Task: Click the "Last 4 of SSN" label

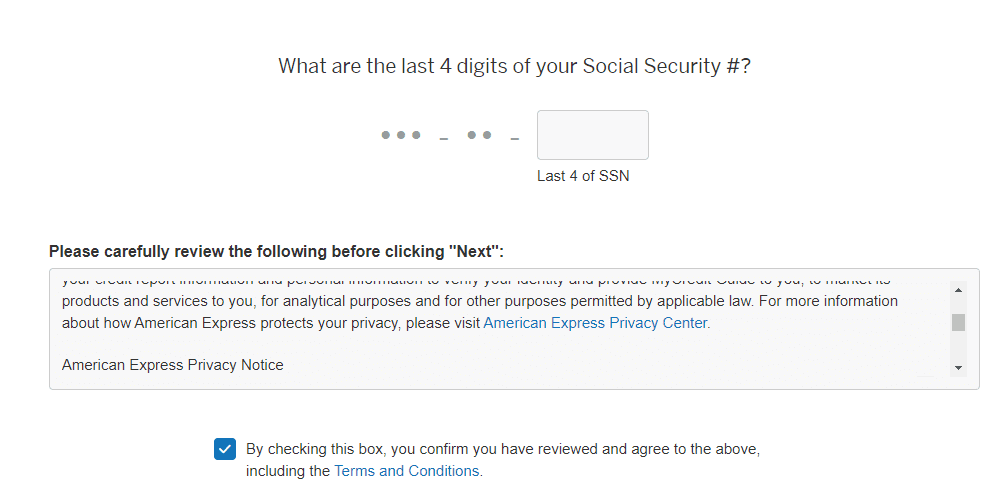Action: pyautogui.click(x=583, y=176)
